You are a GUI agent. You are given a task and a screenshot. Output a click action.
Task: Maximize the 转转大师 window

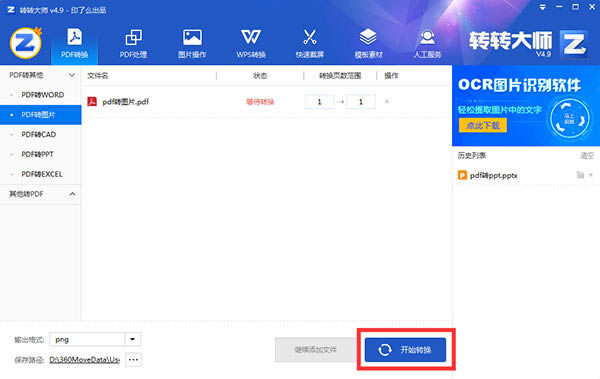575,7
